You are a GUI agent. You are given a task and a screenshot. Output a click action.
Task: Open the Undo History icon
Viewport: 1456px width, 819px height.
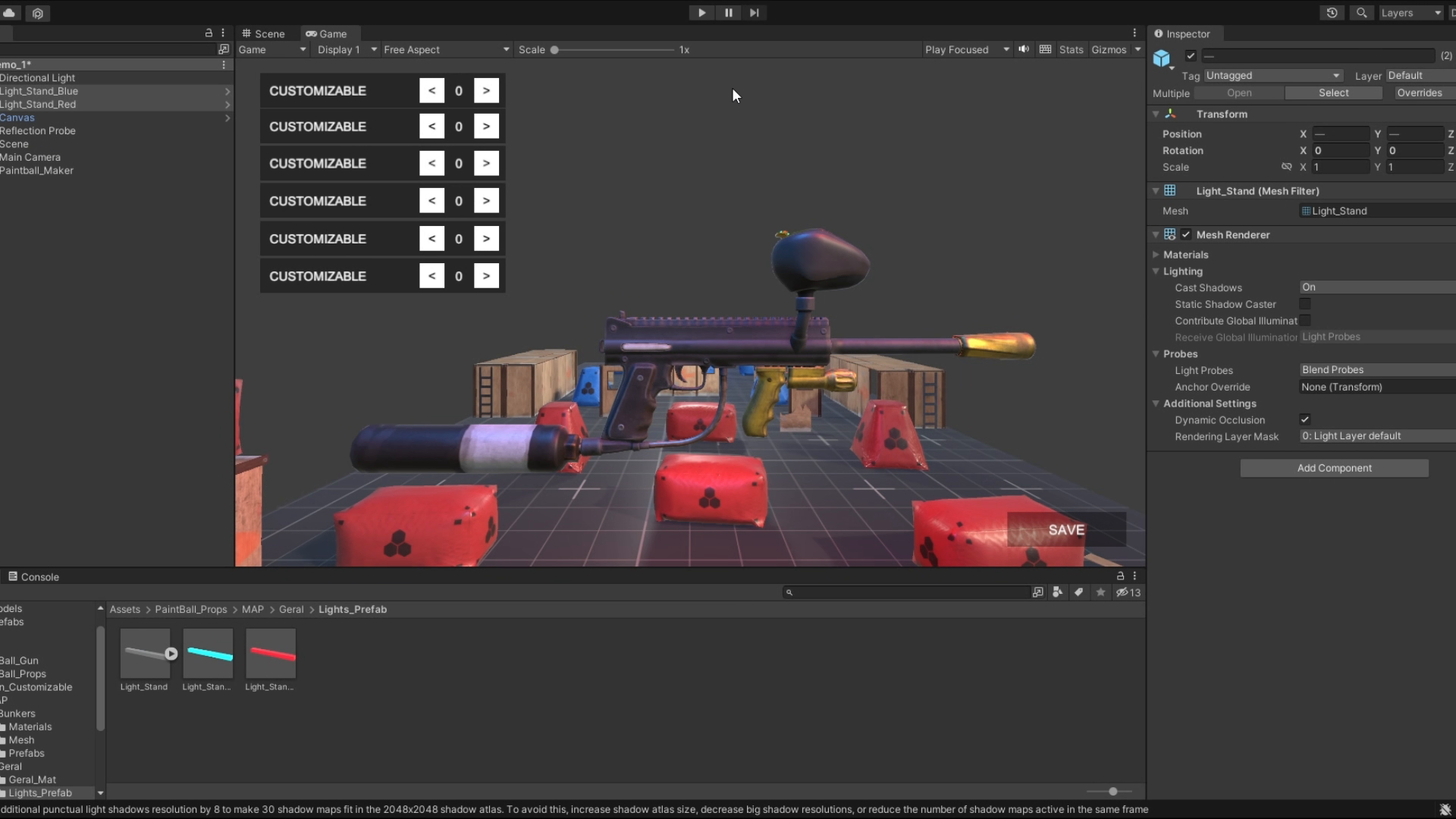[1332, 13]
